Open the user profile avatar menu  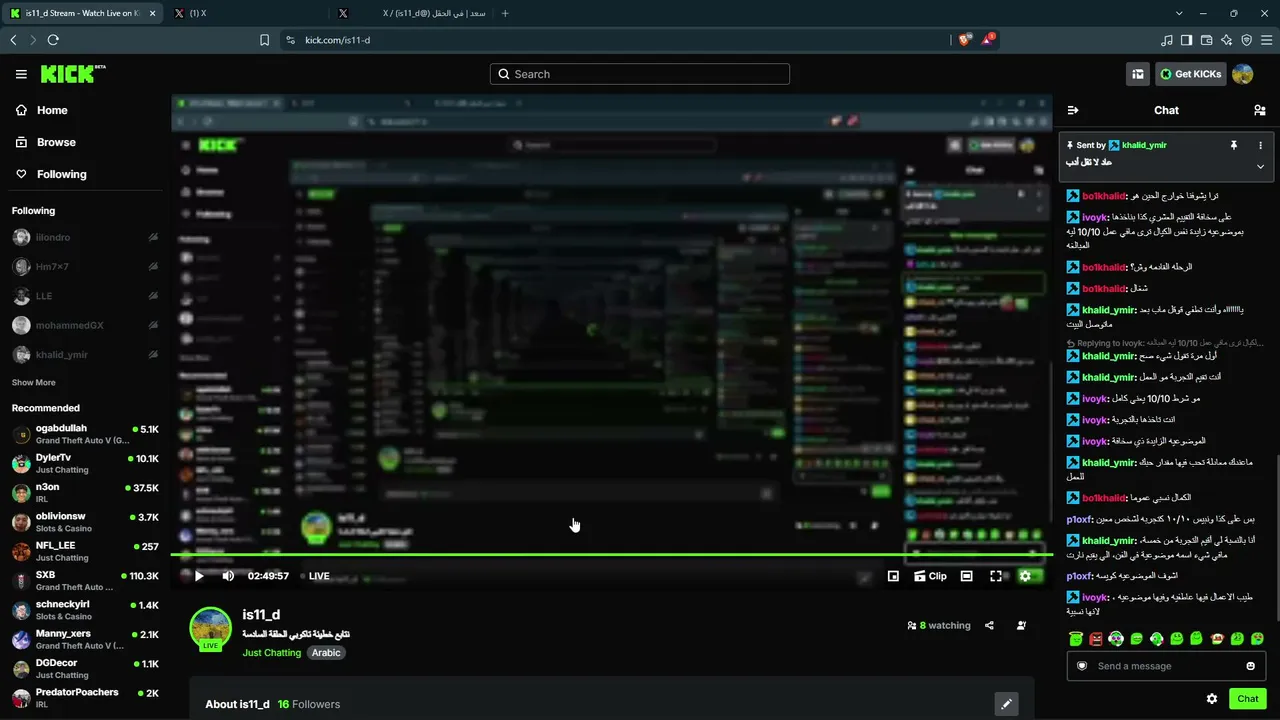[1243, 74]
